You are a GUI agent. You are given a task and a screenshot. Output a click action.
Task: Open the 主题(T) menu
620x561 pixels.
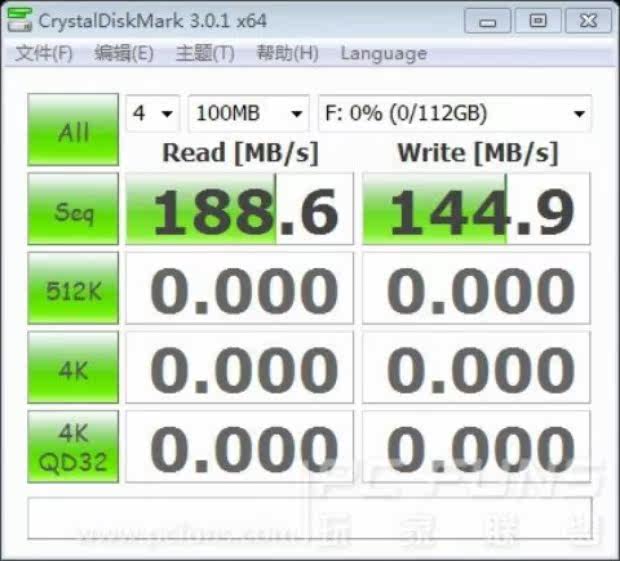click(x=205, y=53)
